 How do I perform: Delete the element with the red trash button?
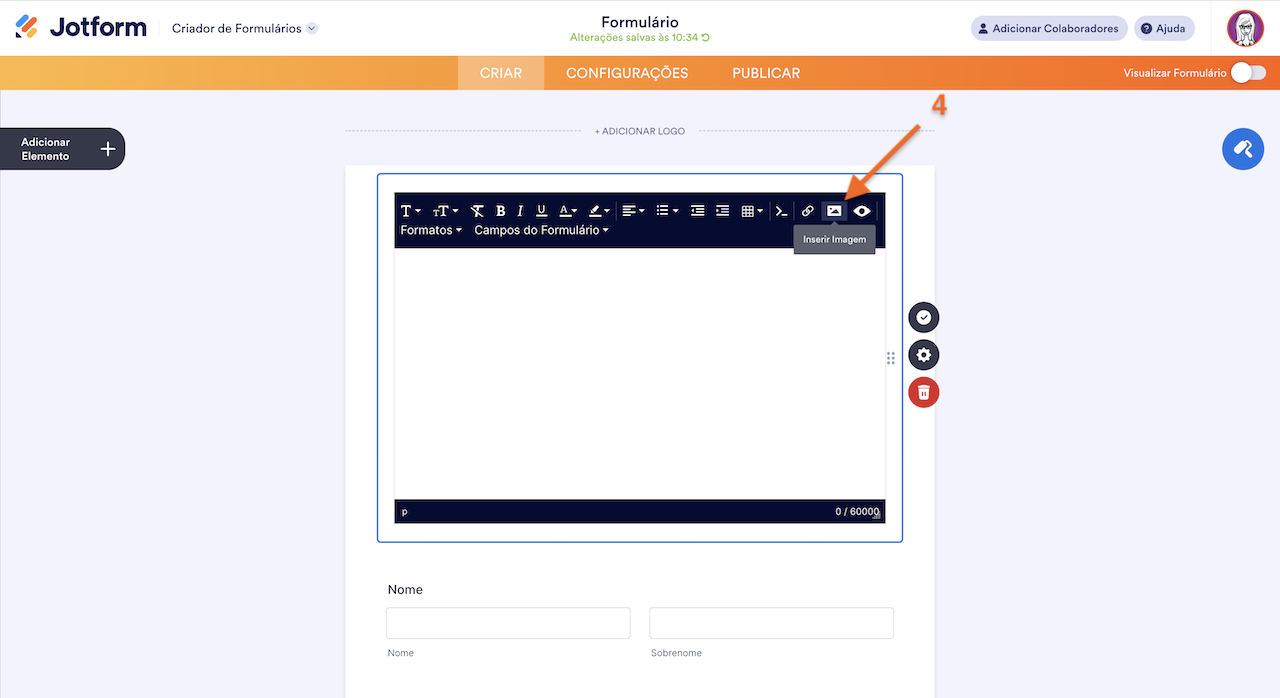tap(923, 393)
